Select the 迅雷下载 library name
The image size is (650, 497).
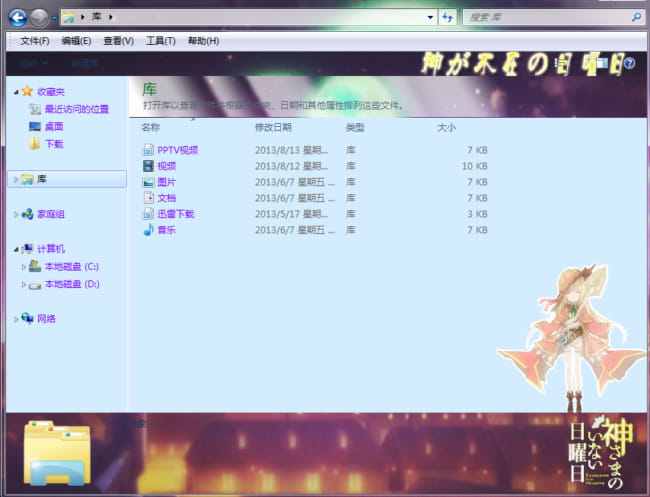(176, 214)
